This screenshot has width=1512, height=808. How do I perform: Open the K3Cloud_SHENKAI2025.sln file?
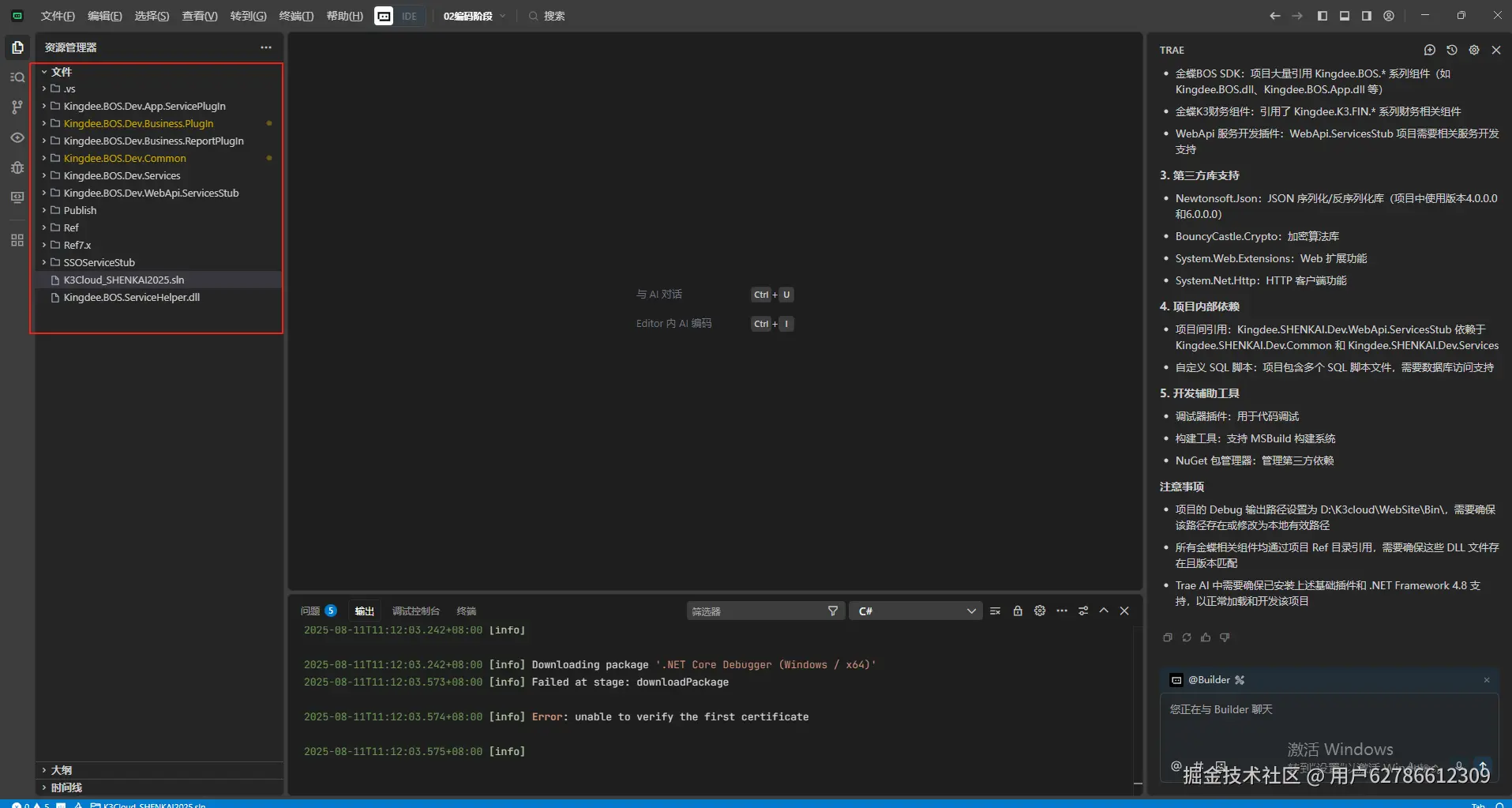(x=124, y=280)
